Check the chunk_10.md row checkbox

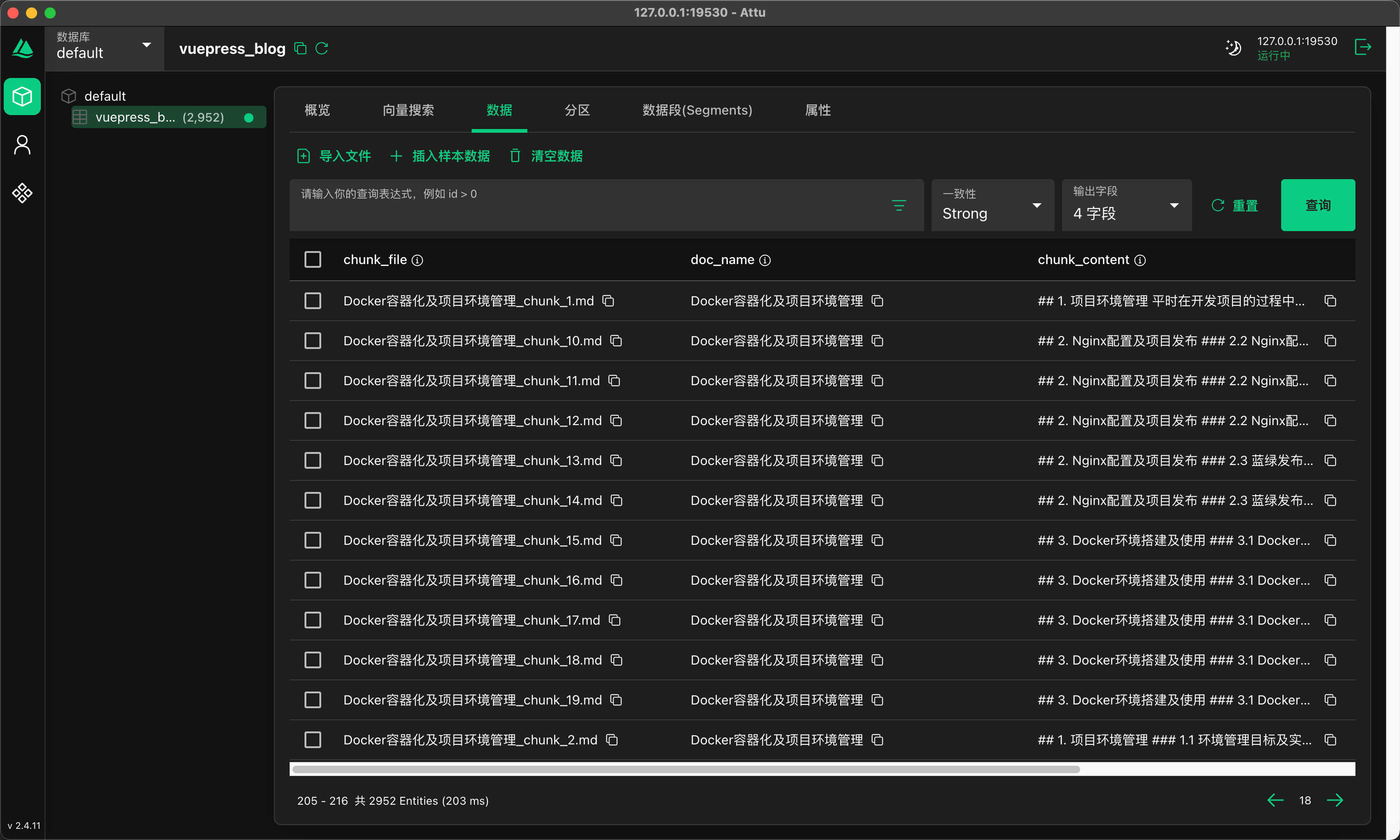tap(312, 341)
